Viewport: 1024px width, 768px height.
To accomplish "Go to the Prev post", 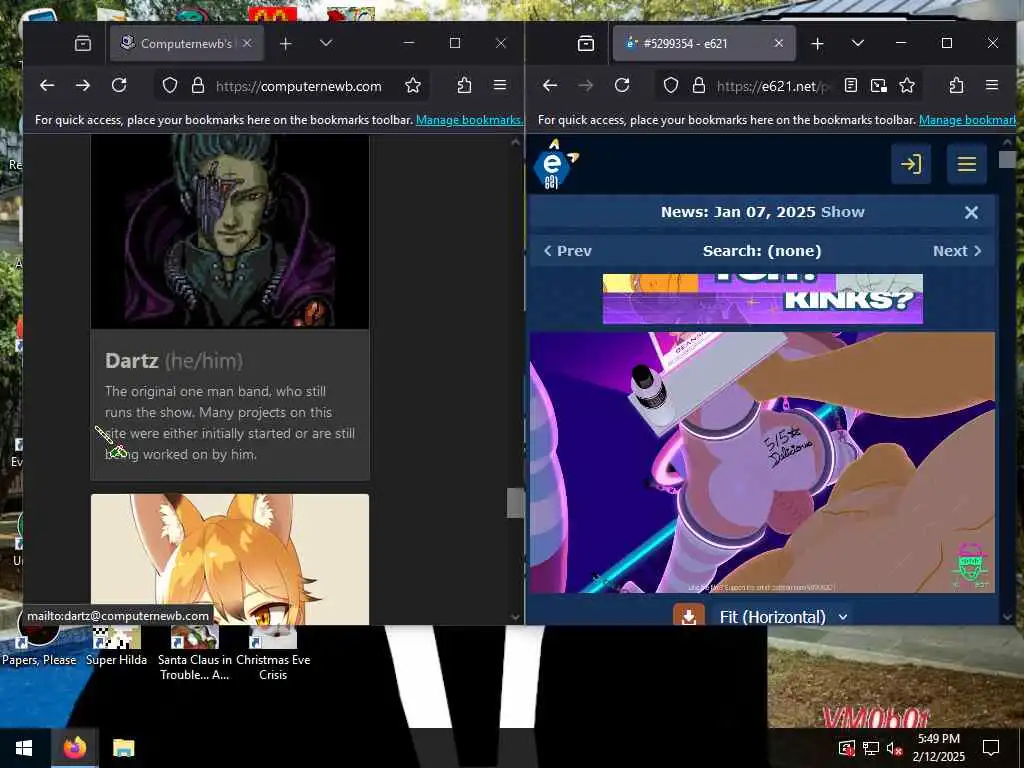I will coord(568,251).
